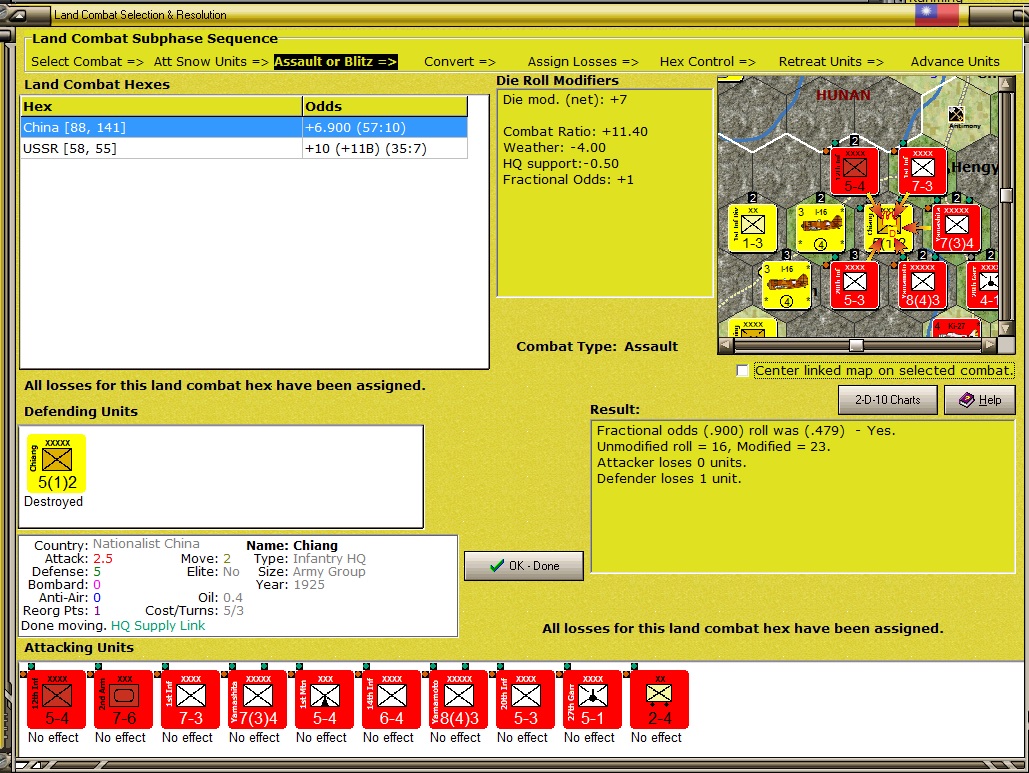The height and width of the screenshot is (773, 1029).
Task: Open the 2-D-10 Charts
Action: (887, 400)
